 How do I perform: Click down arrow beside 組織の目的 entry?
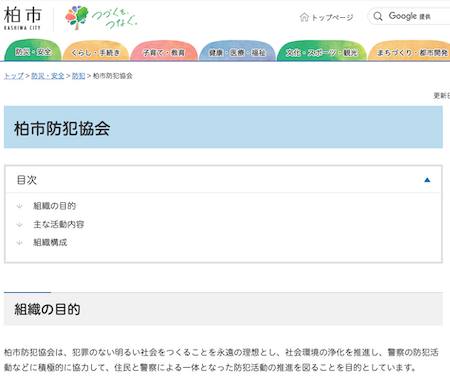tap(19, 206)
